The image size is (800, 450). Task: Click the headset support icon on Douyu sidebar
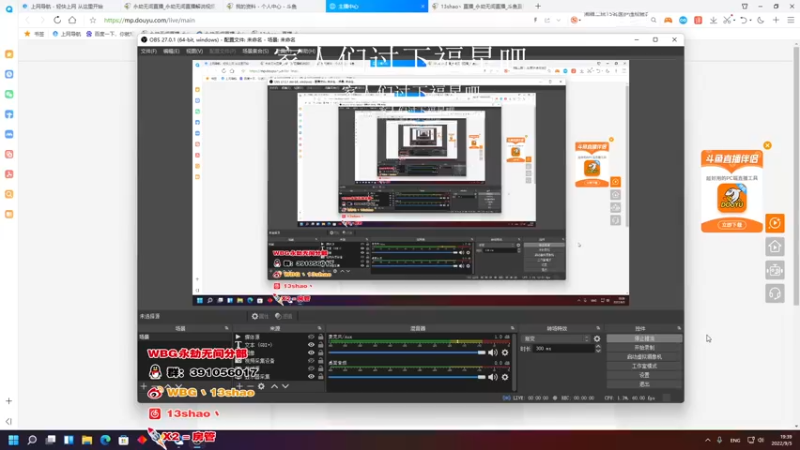coord(774,294)
